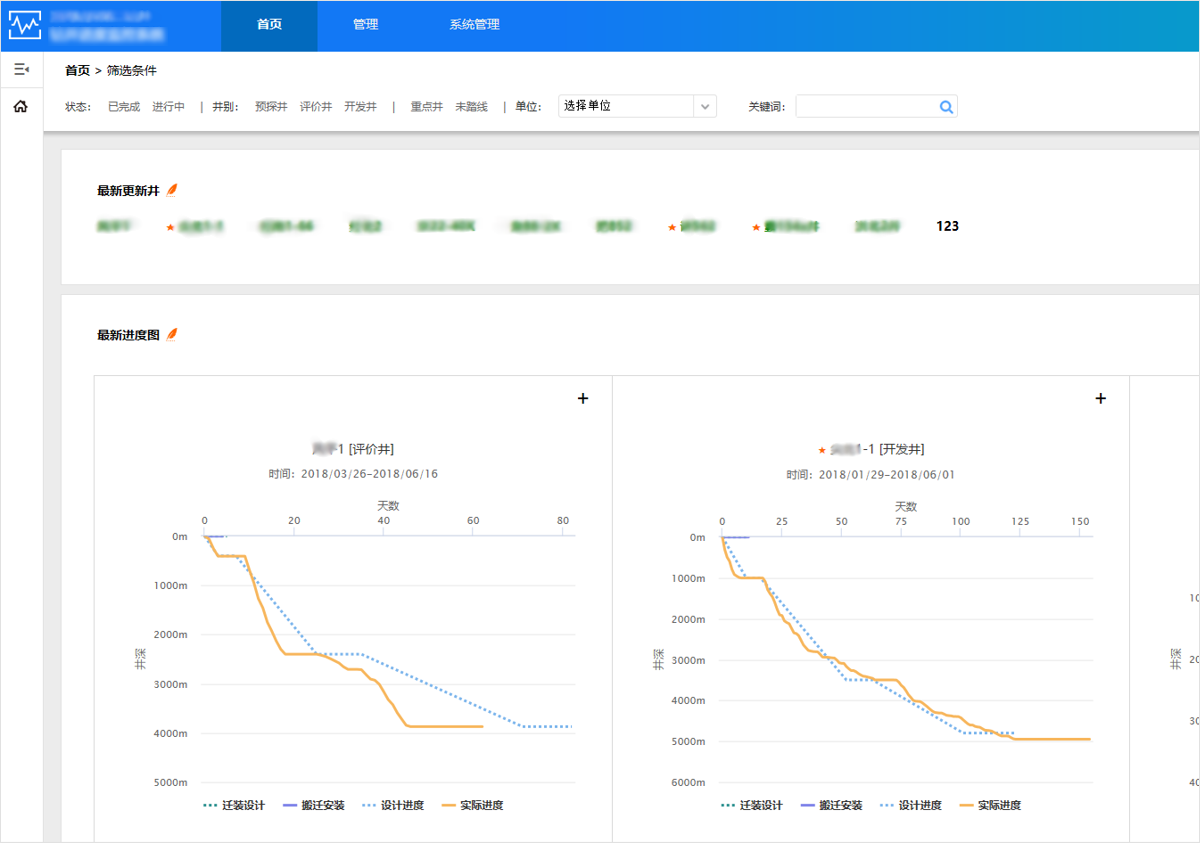The height and width of the screenshot is (843, 1200).
Task: Toggle 设计进度 legend in the 评价井 chart
Action: coord(393,805)
